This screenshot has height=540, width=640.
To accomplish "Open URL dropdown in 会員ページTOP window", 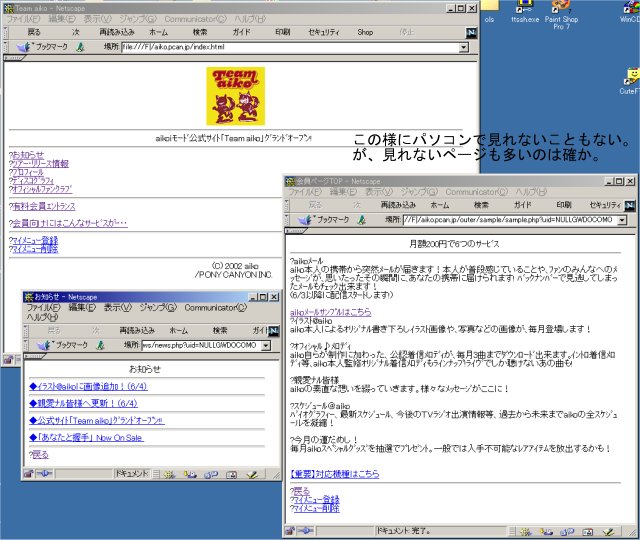I will click(x=622, y=220).
